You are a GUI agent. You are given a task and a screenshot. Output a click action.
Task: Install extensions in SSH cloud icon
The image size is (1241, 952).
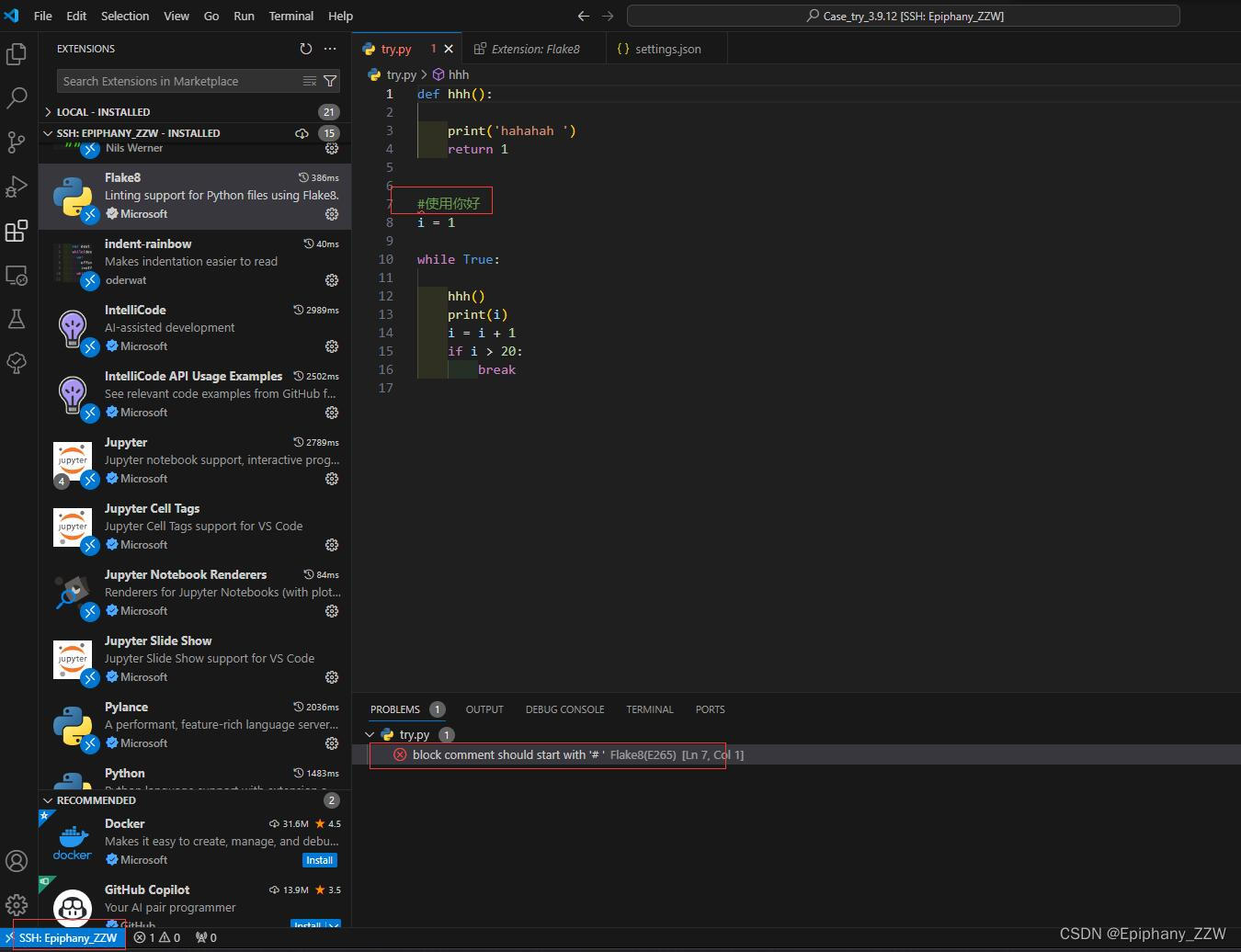[302, 133]
